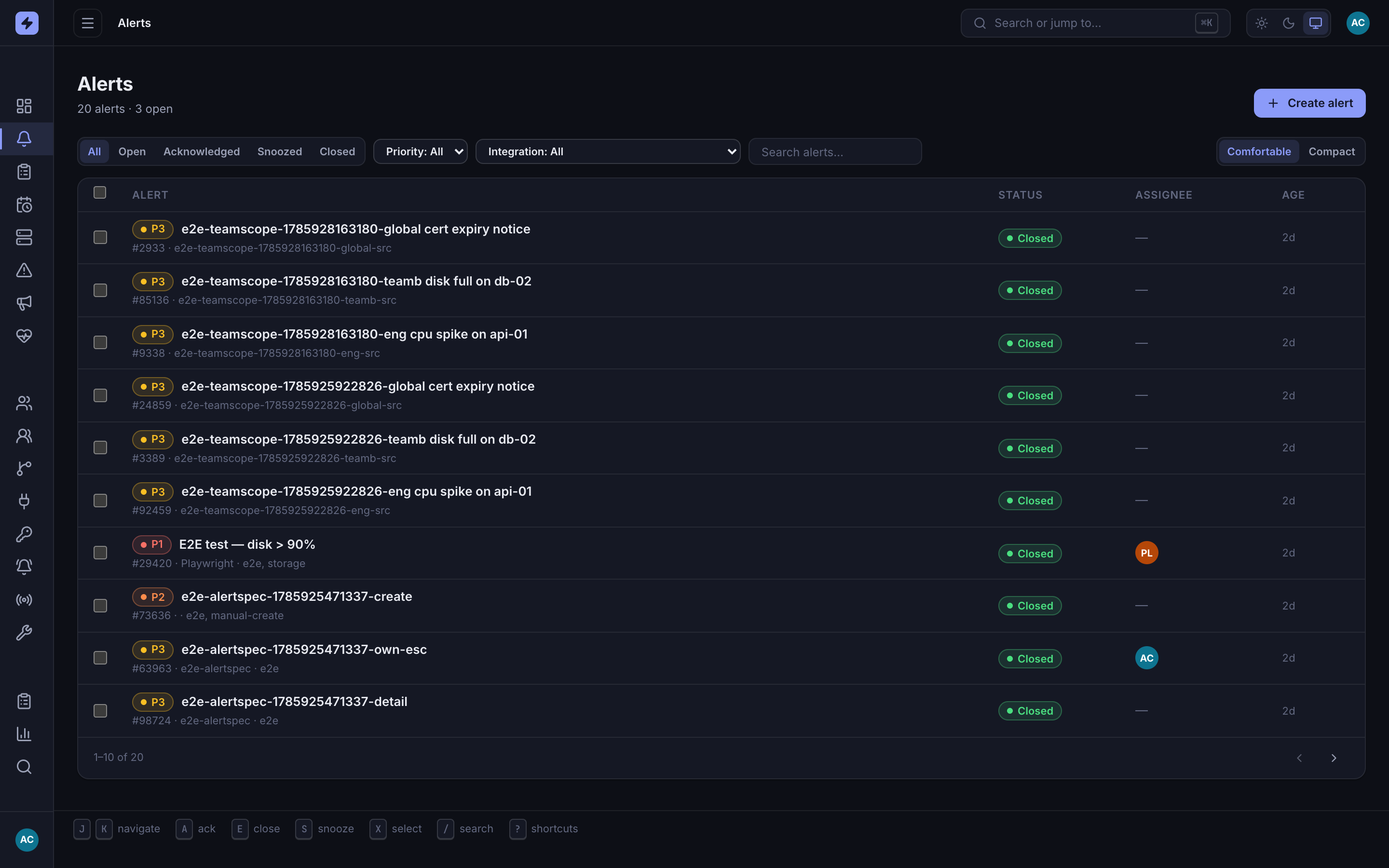Viewport: 1389px width, 868px height.
Task: Open the users group icon in sidebar
Action: pos(24,403)
